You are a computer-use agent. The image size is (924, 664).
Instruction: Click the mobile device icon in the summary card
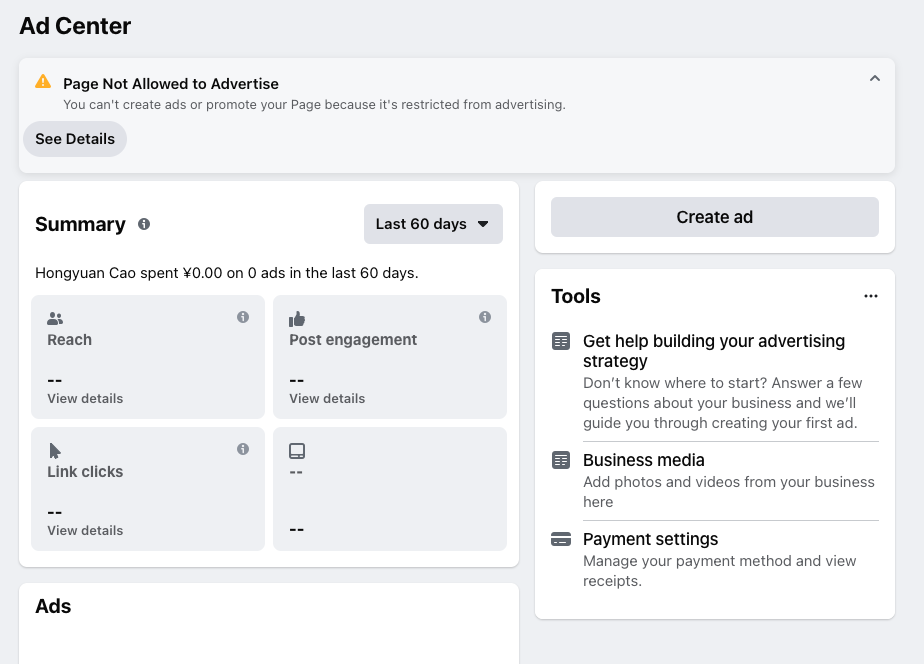click(296, 449)
